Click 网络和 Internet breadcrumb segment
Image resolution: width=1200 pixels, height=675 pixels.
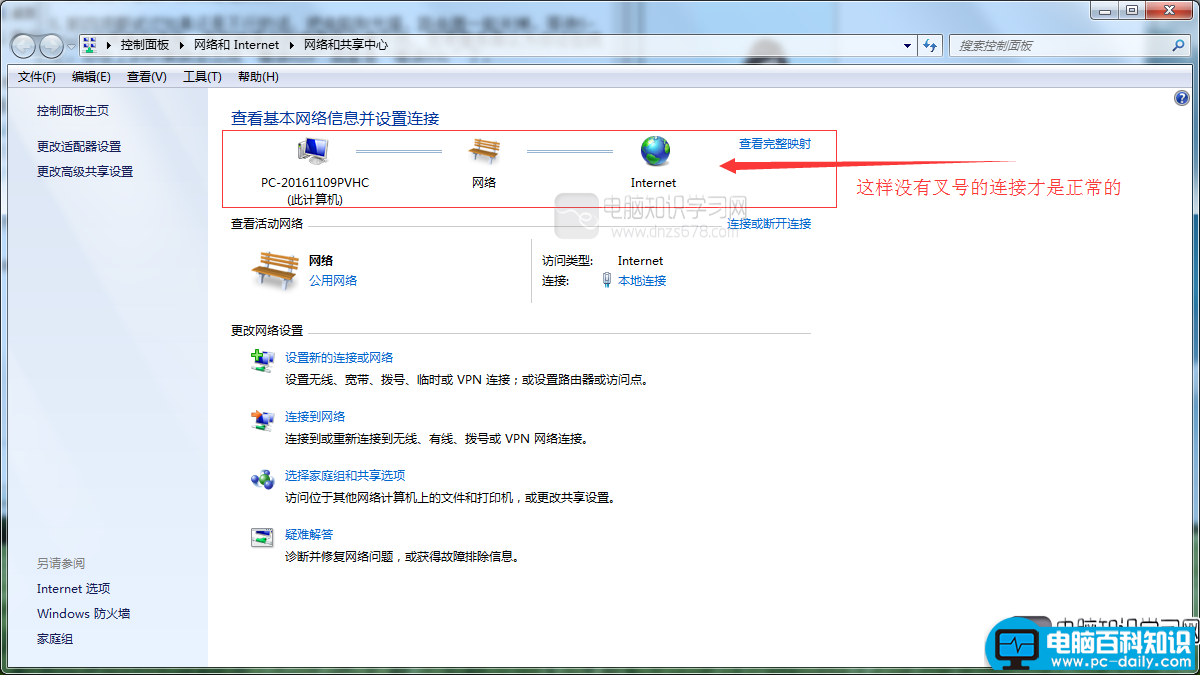click(x=236, y=45)
